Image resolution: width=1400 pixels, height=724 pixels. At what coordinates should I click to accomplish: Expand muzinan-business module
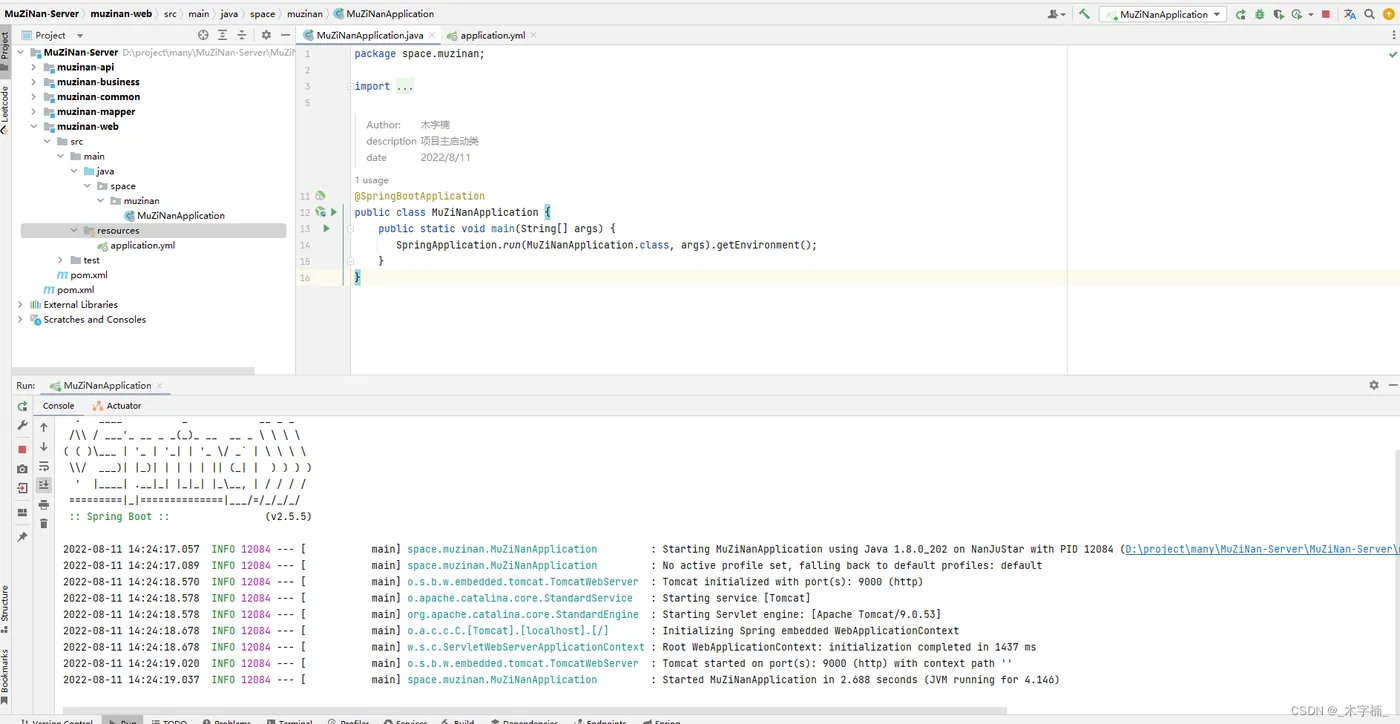(33, 82)
